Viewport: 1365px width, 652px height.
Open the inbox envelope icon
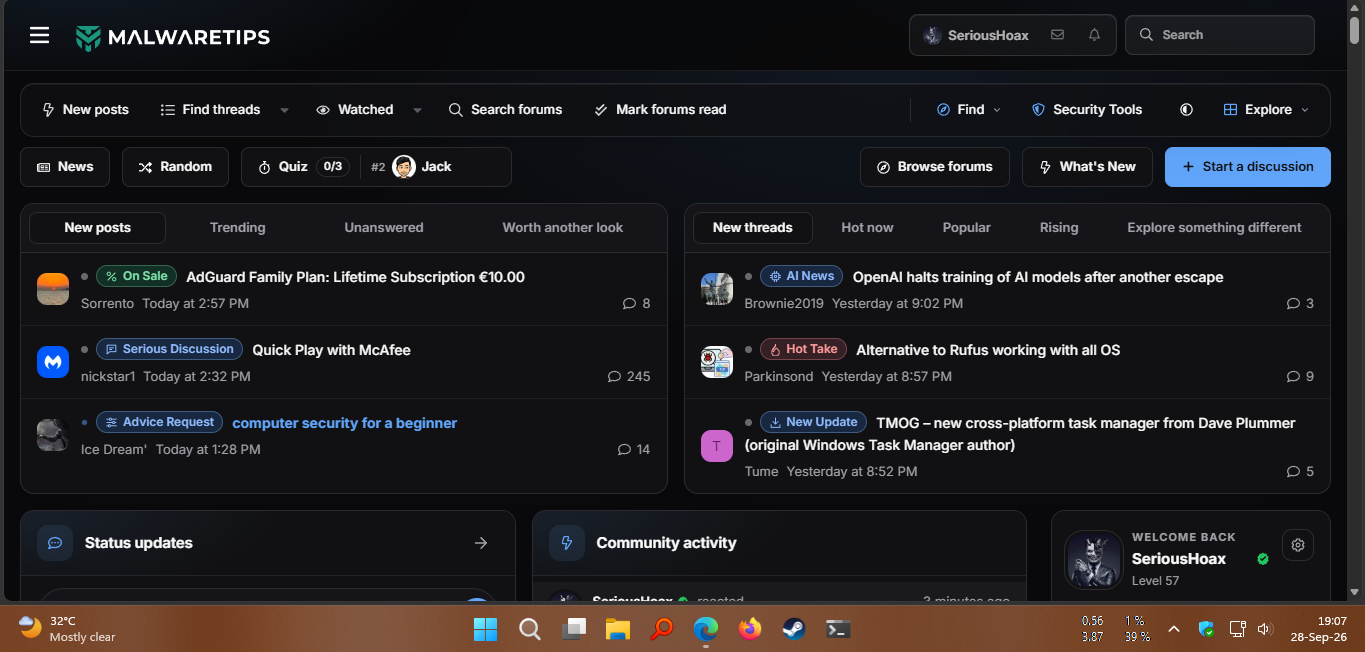[1057, 35]
